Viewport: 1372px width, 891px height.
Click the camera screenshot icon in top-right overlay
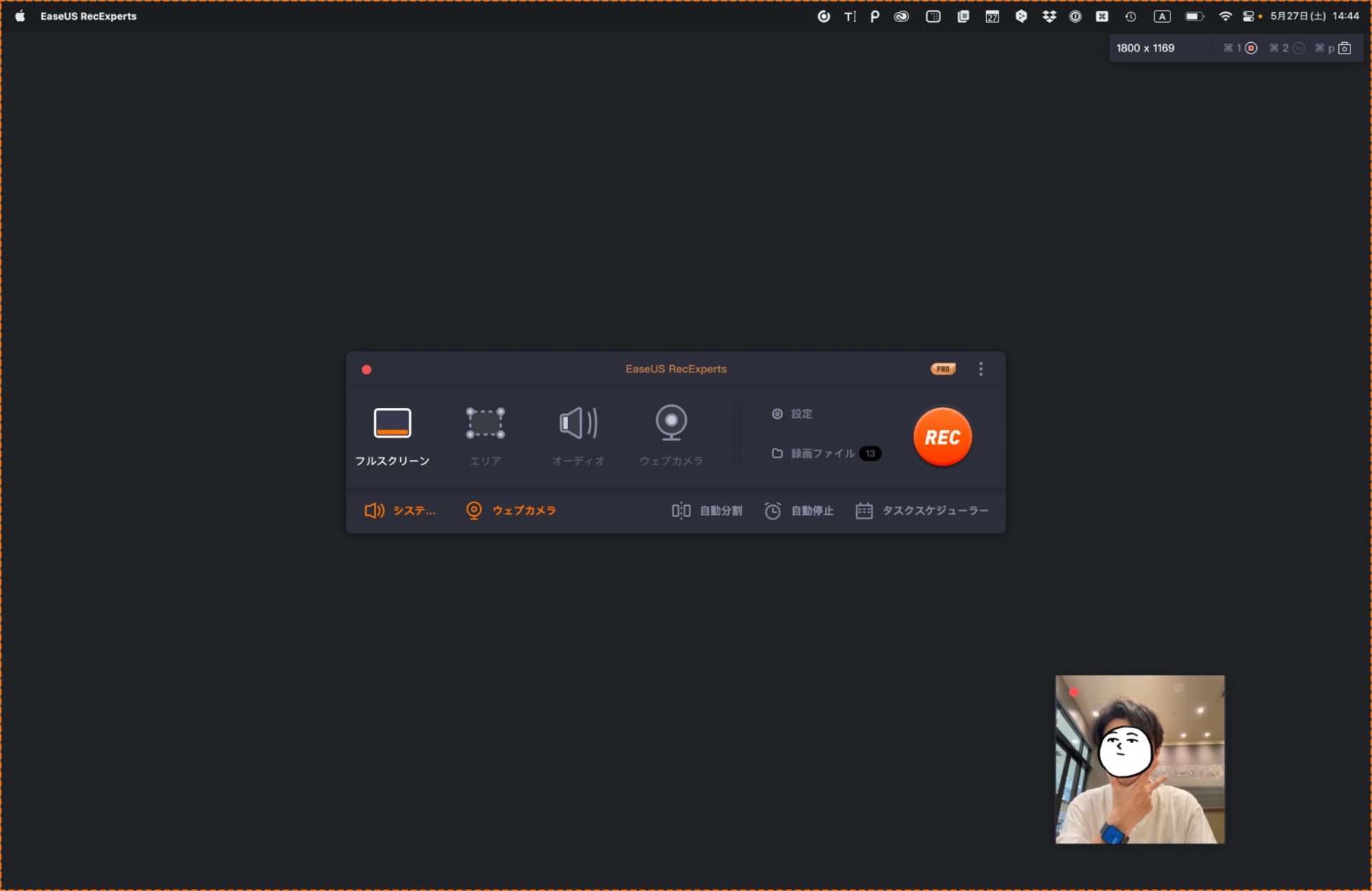tap(1344, 48)
